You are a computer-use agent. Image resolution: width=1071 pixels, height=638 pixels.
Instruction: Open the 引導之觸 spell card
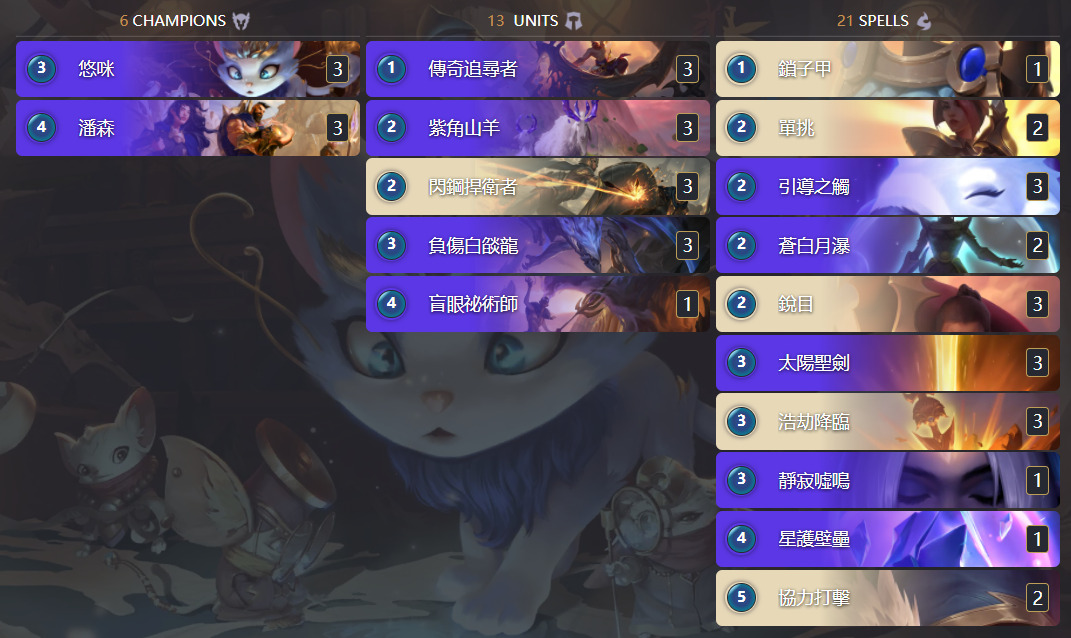click(x=887, y=186)
